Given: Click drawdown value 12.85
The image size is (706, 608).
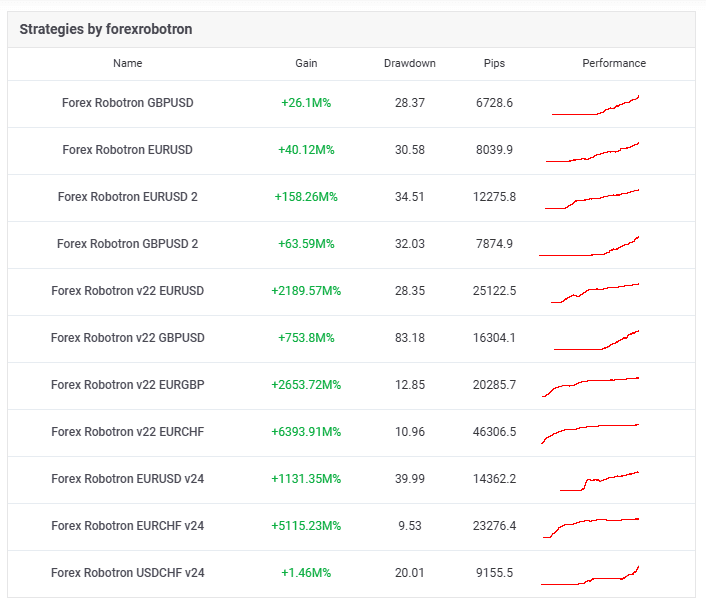Looking at the screenshot, I should pyautogui.click(x=410, y=385).
